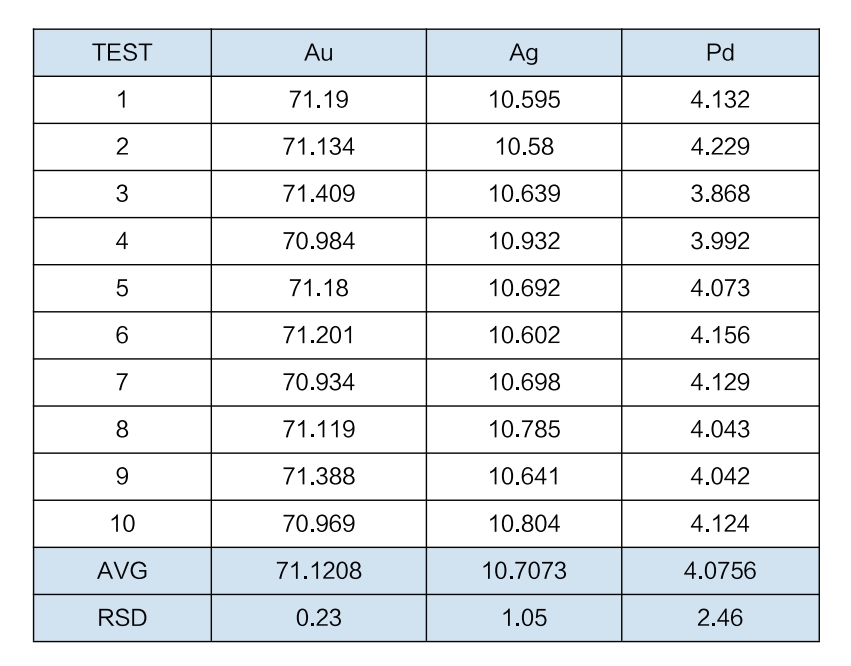Click the Au average 71.1208 cell
The width and height of the screenshot is (851, 666).
[x=319, y=571]
